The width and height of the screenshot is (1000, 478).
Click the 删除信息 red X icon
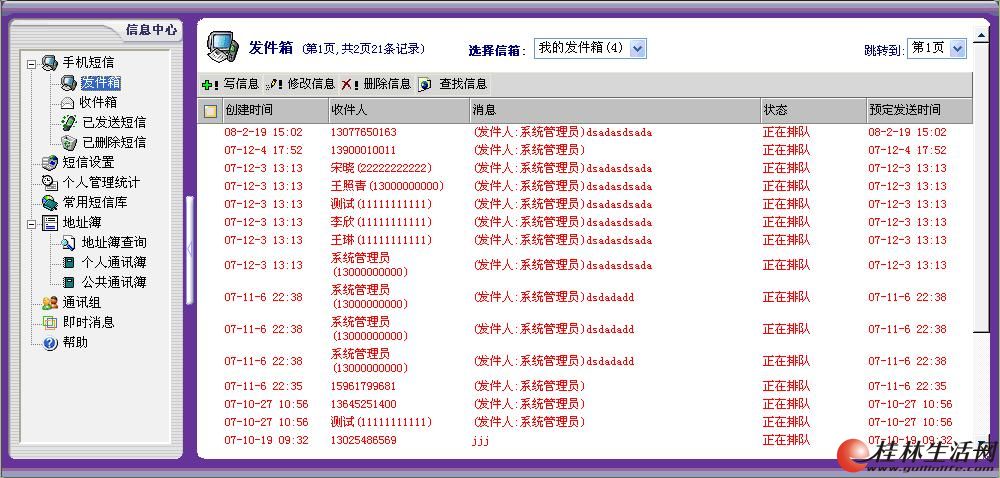pyautogui.click(x=349, y=85)
